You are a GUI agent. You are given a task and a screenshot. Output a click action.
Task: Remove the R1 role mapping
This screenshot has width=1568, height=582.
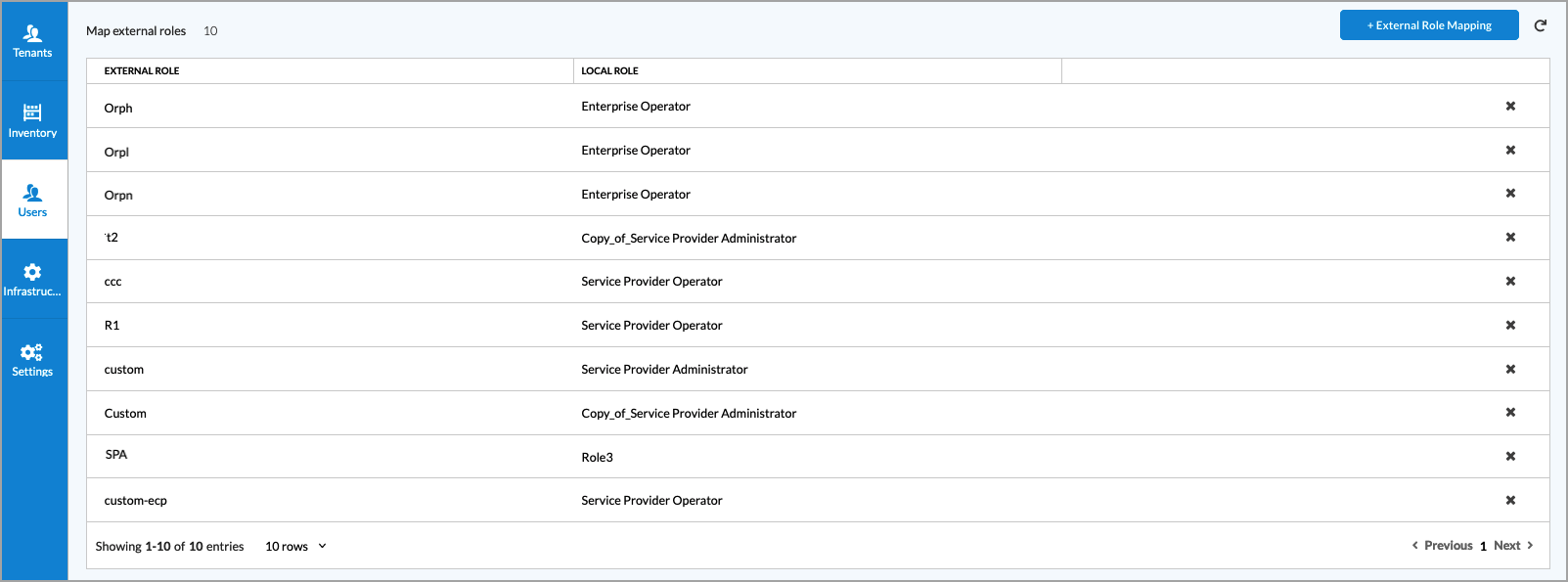tap(1510, 325)
